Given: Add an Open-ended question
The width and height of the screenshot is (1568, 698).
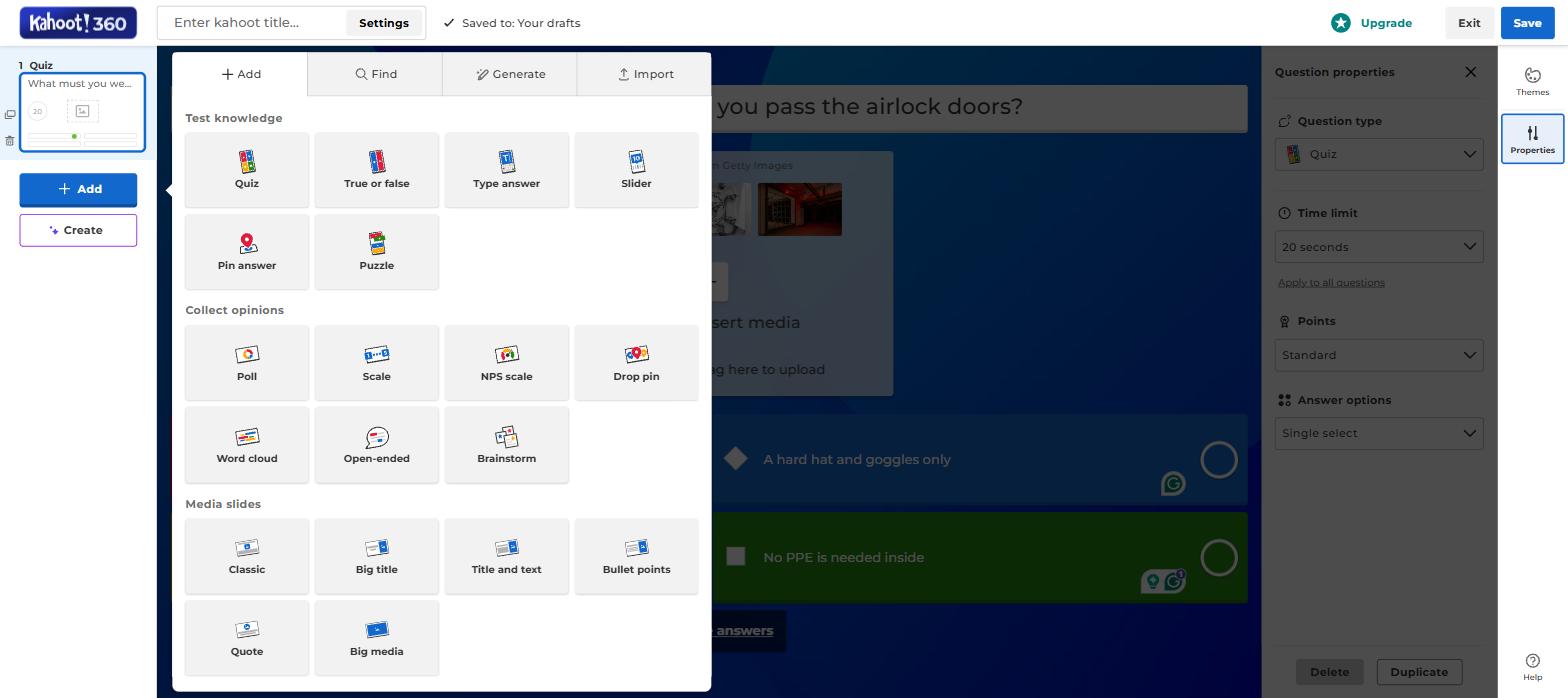Looking at the screenshot, I should click(377, 445).
